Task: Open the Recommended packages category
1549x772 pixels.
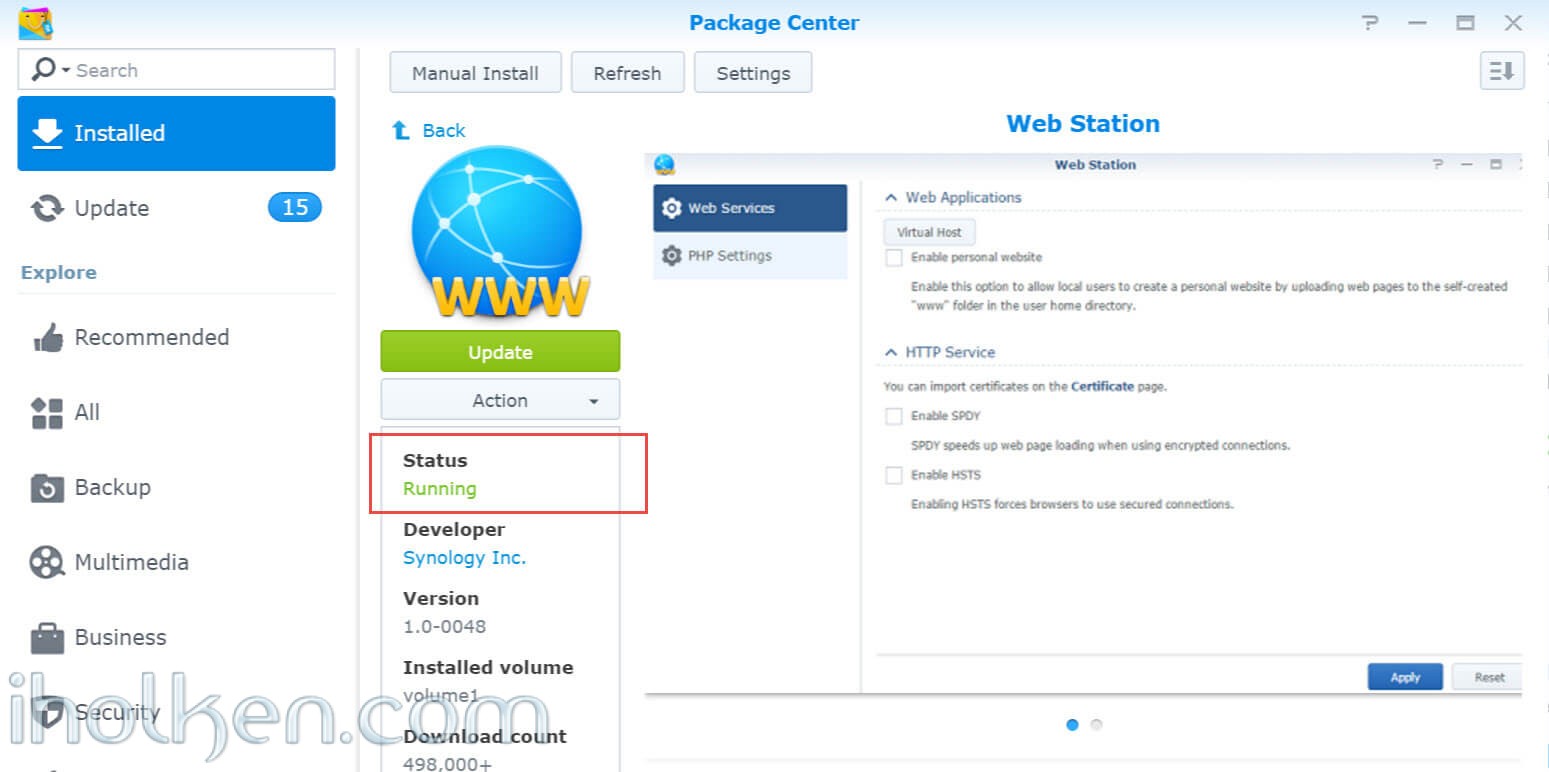Action: 176,338
